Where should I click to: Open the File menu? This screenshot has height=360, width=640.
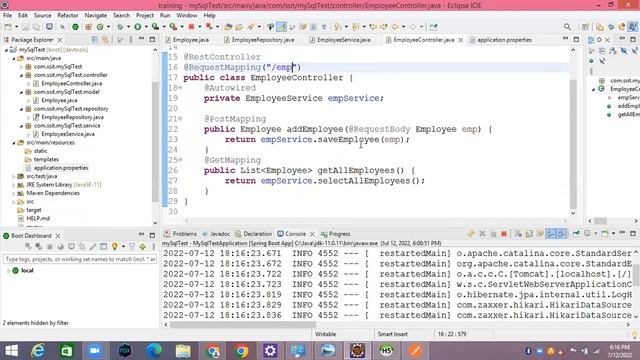pyautogui.click(x=7, y=16)
